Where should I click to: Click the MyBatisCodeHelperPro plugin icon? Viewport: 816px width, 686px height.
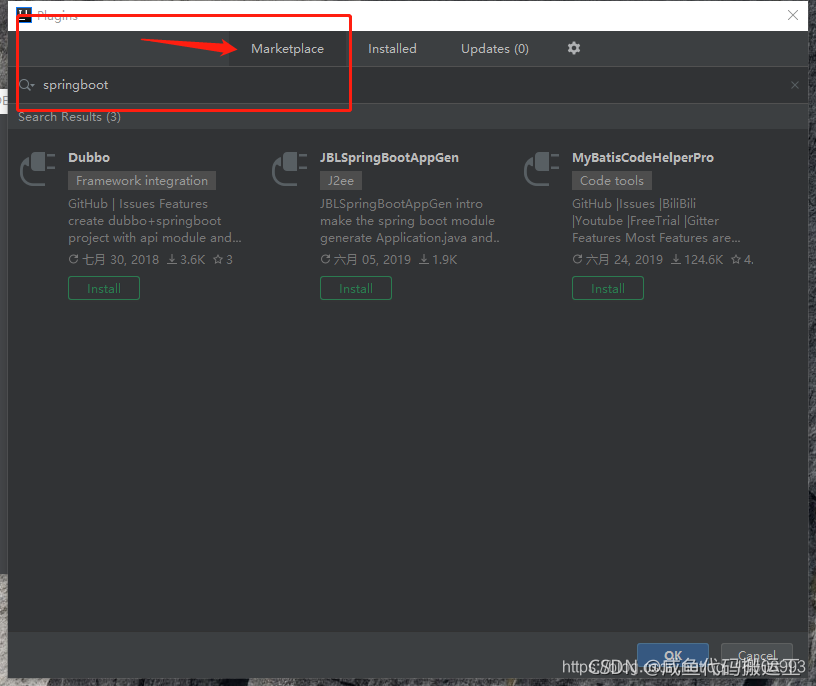[541, 169]
